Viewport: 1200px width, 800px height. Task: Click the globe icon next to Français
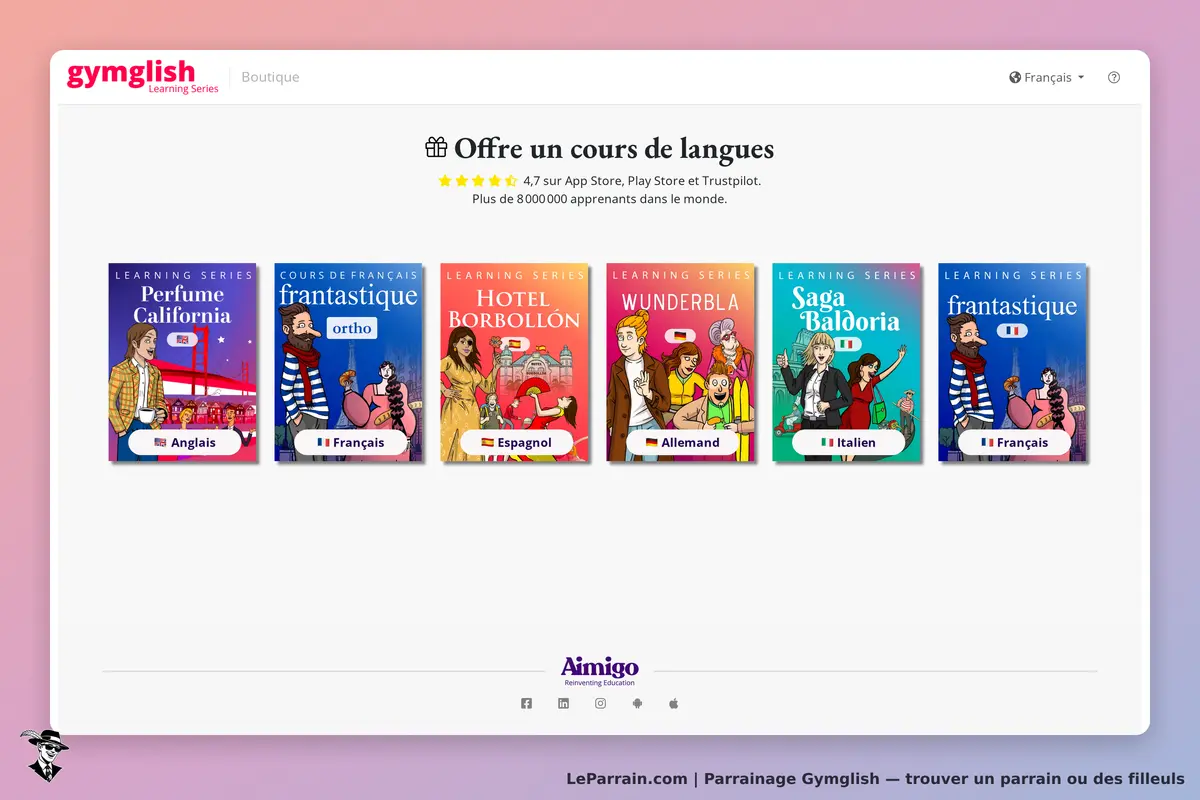tap(1015, 77)
